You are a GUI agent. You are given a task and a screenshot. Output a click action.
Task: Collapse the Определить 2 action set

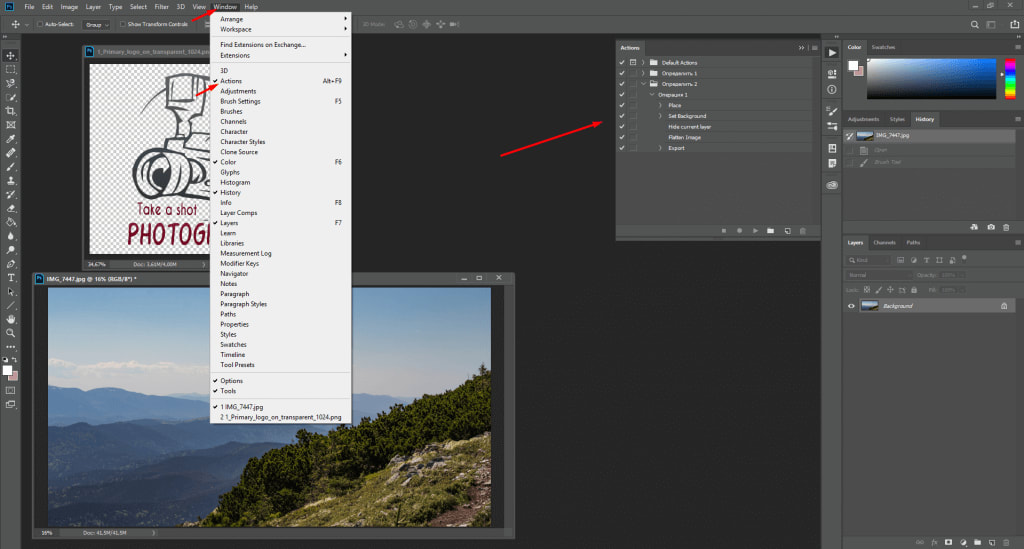pos(643,84)
